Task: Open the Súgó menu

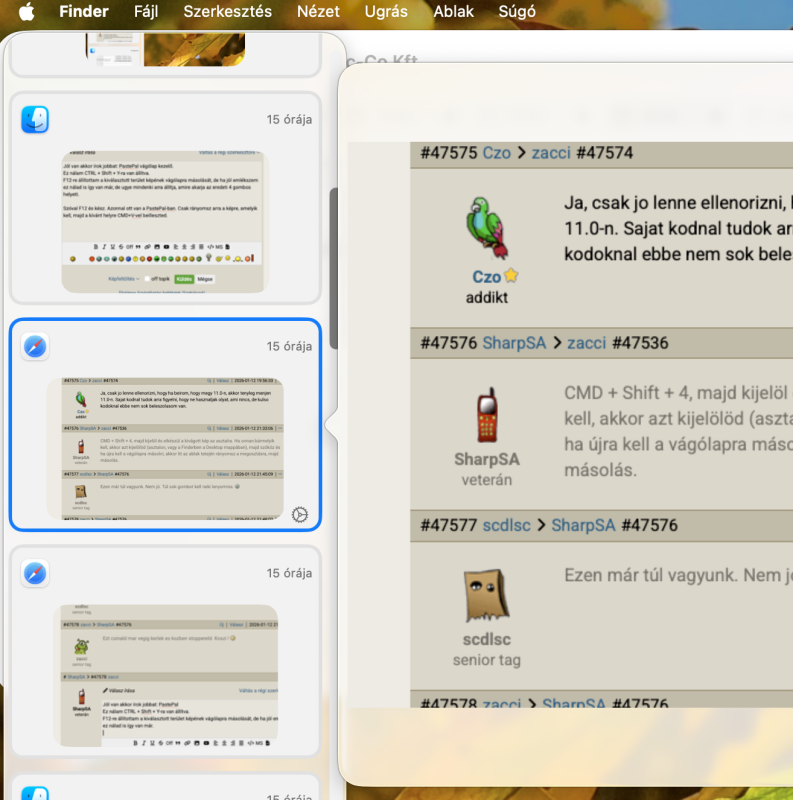Action: click(517, 11)
